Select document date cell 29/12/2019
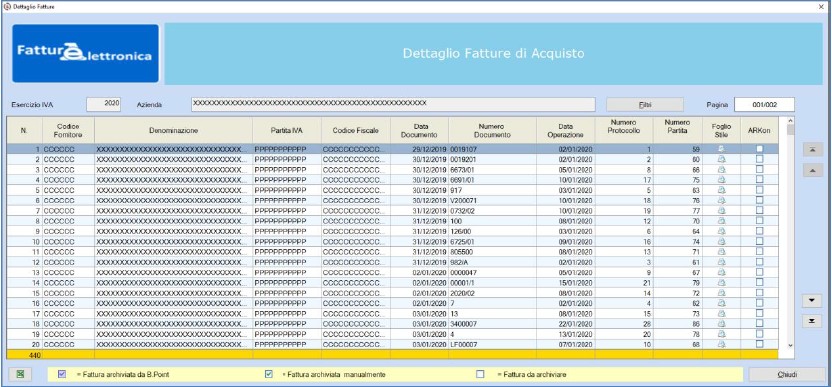This screenshot has height=387, width=832. (419, 150)
